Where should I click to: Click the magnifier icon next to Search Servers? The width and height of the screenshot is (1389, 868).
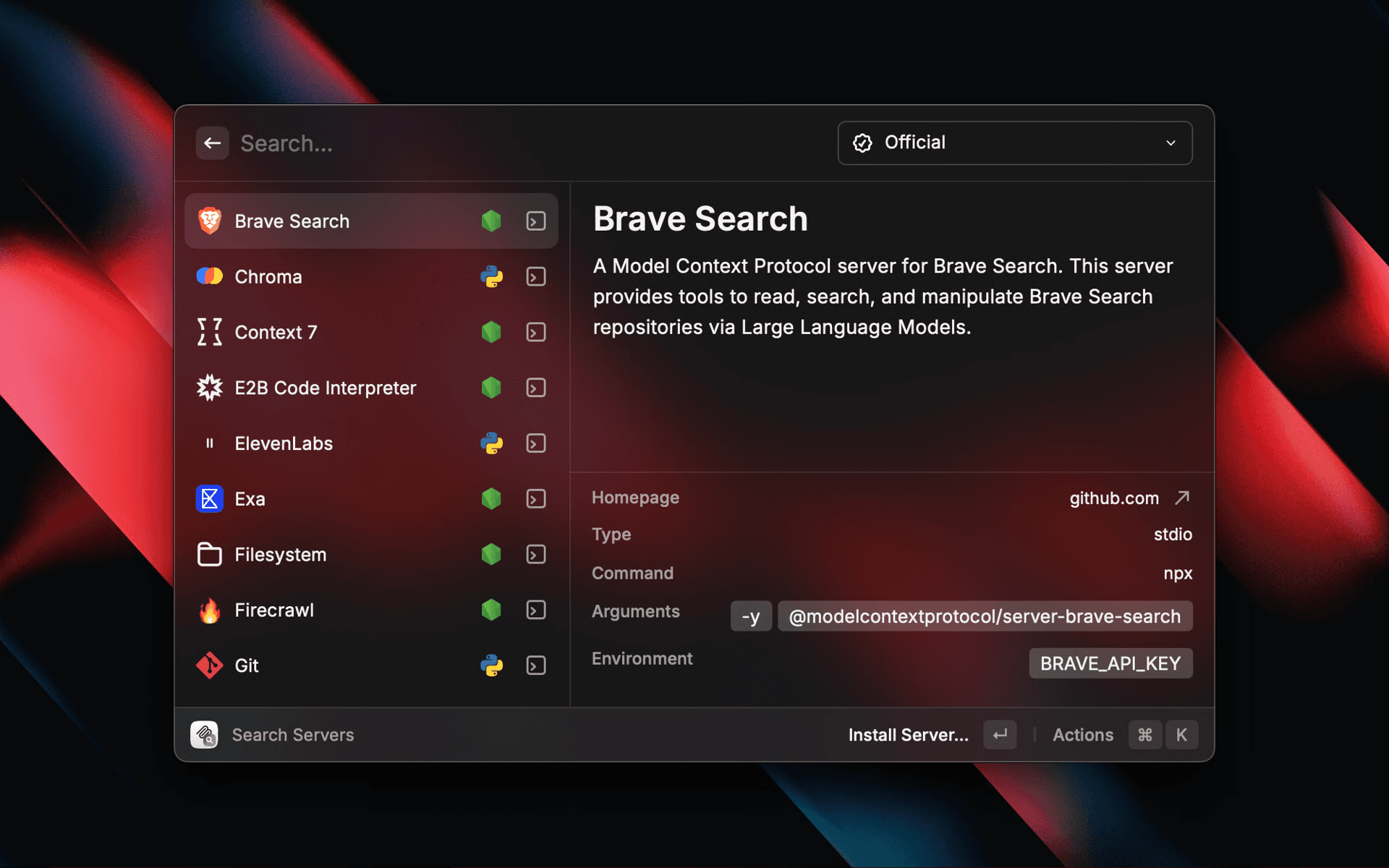coord(205,734)
